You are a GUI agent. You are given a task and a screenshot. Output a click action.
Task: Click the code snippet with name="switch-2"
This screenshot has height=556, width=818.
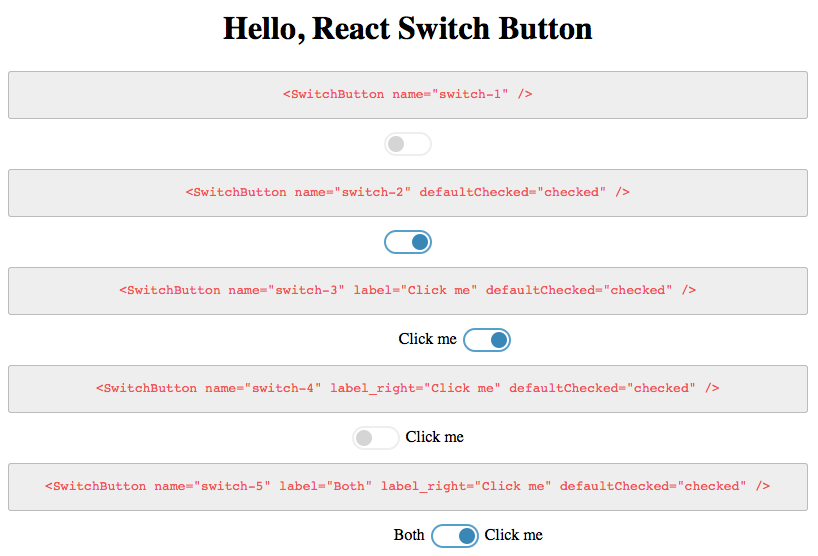408,192
